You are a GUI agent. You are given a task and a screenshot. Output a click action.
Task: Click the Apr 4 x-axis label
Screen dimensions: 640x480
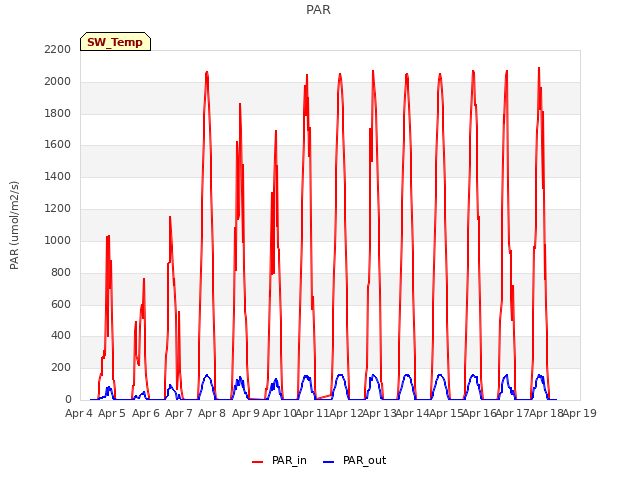(x=79, y=413)
